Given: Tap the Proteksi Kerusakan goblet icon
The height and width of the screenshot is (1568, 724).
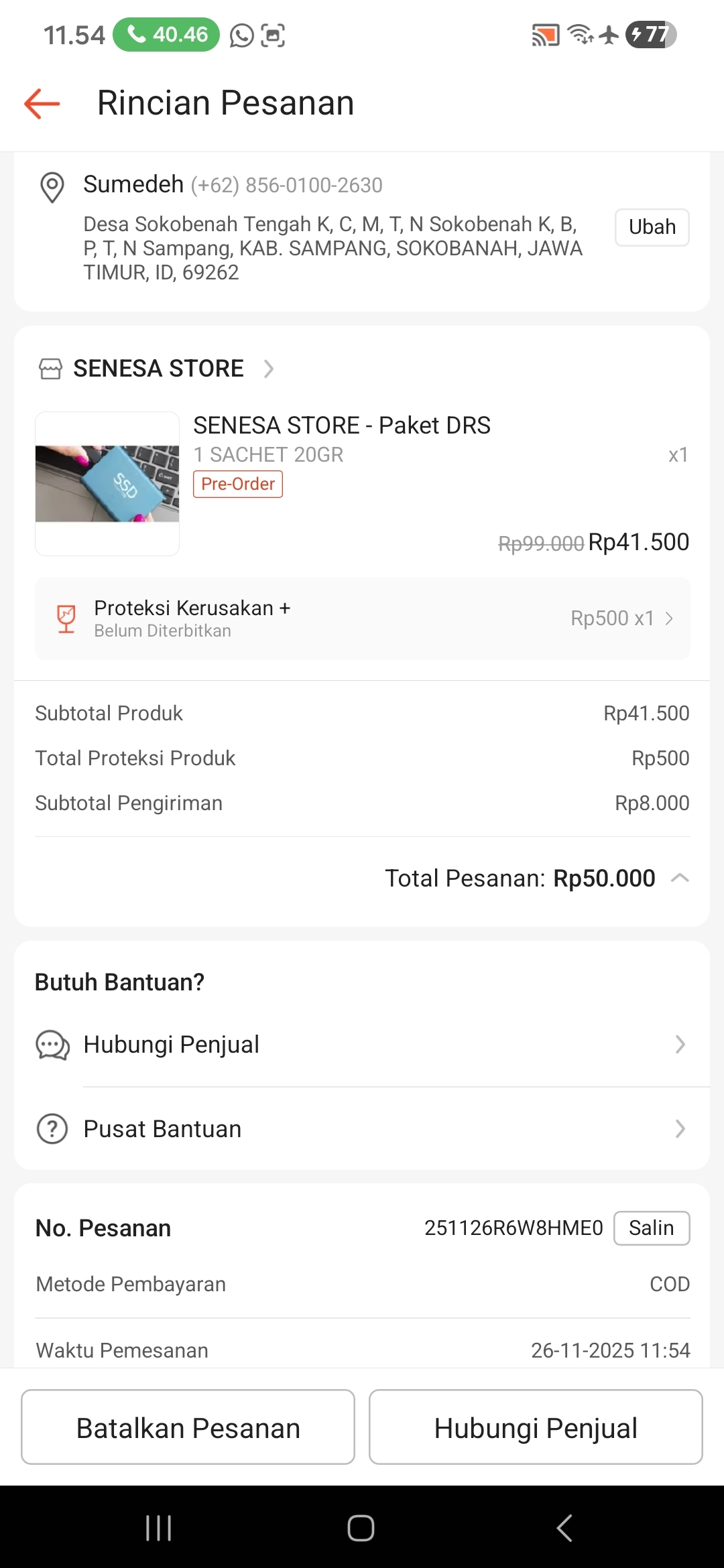Looking at the screenshot, I should [66, 618].
